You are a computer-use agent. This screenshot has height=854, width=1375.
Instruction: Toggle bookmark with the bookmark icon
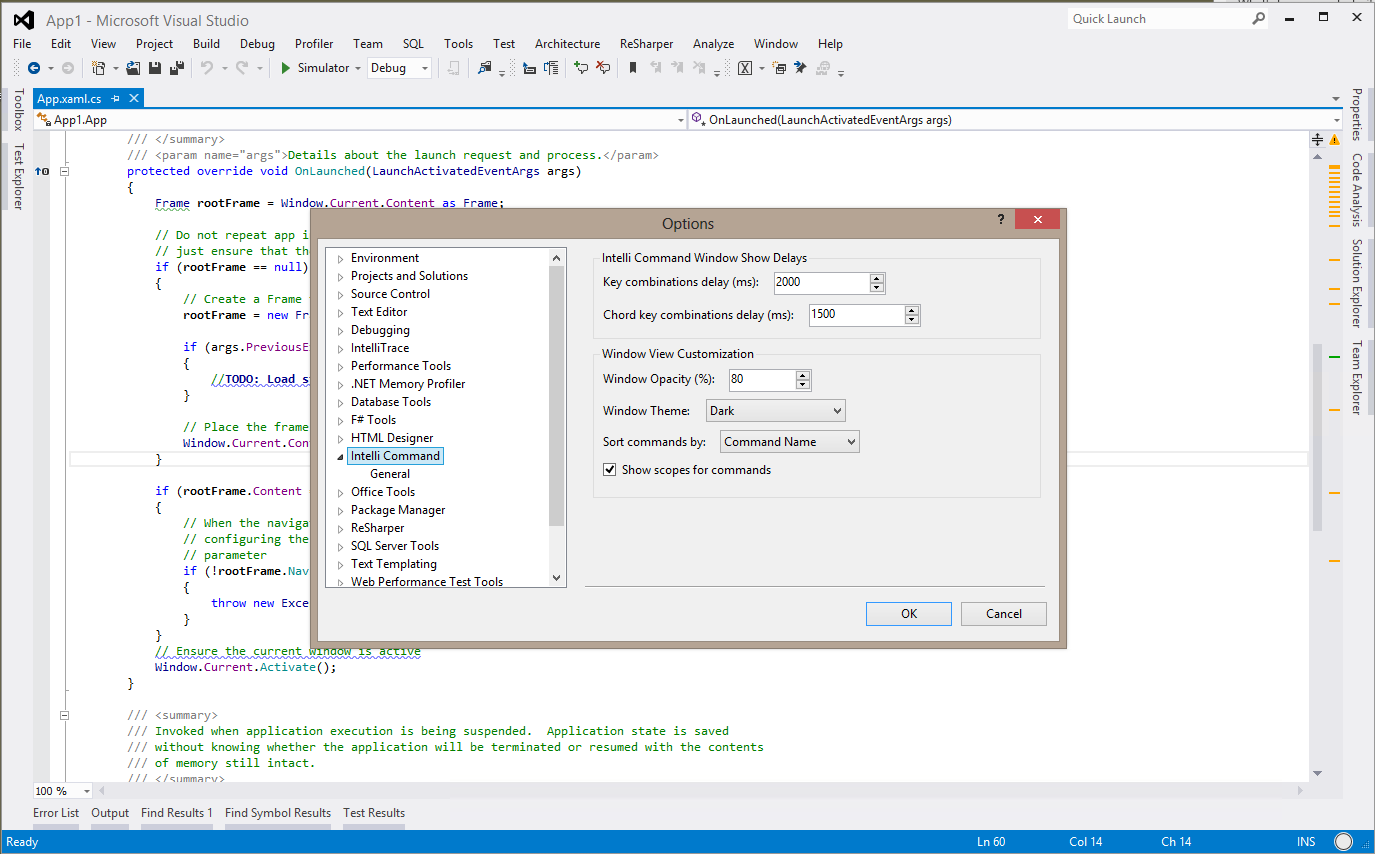click(x=633, y=68)
